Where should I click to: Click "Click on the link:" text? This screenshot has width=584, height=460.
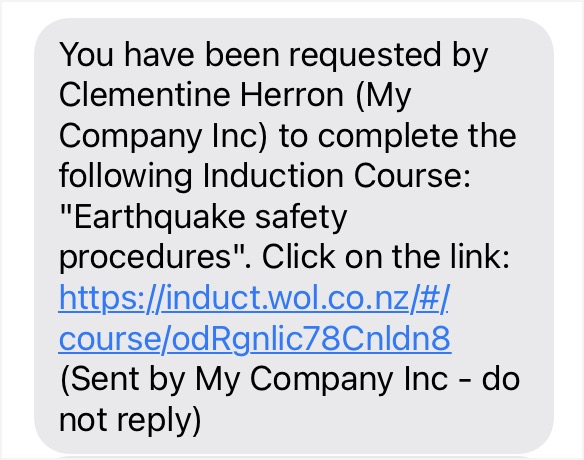386,257
